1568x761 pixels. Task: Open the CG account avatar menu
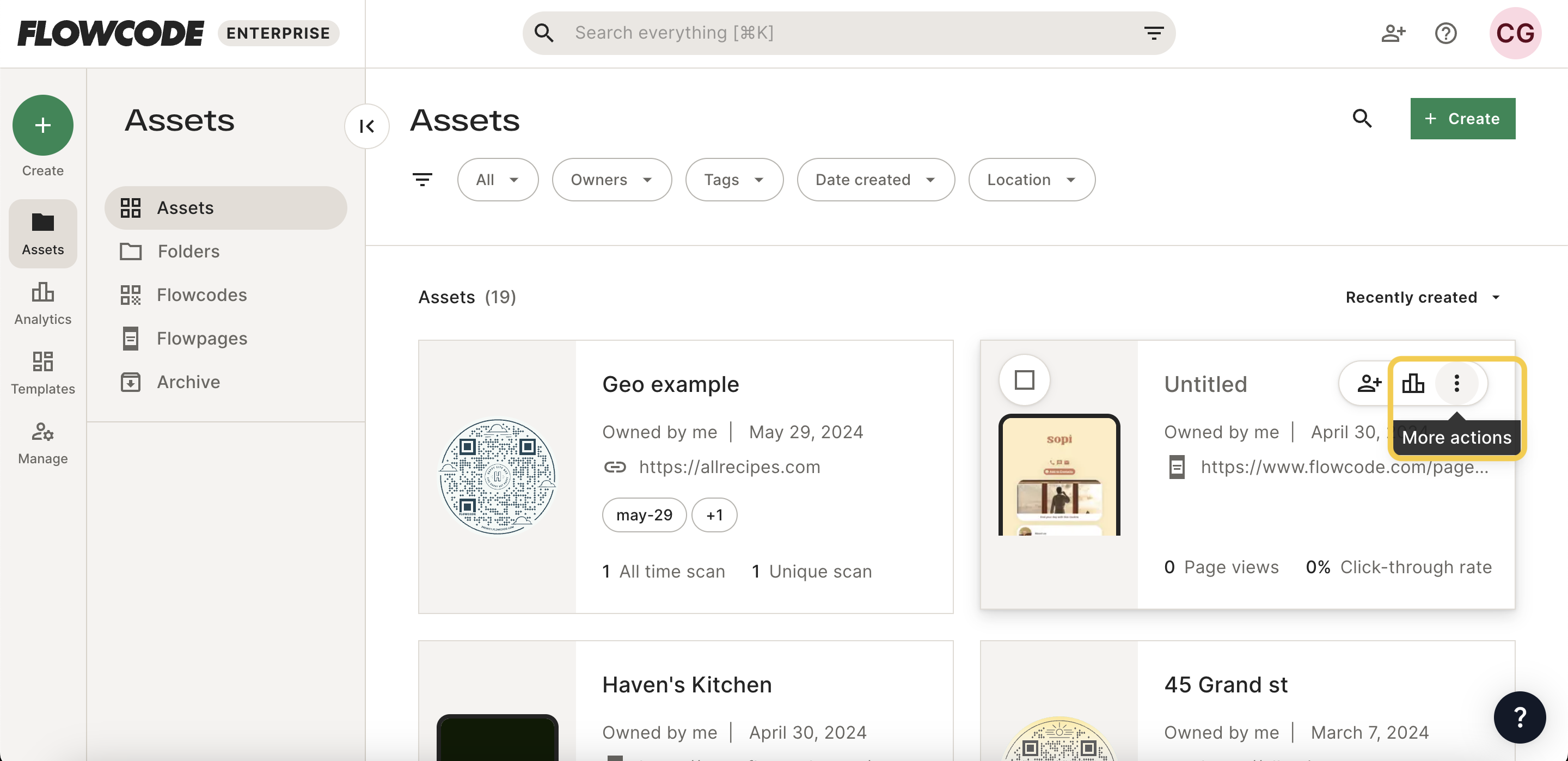pos(1515,33)
